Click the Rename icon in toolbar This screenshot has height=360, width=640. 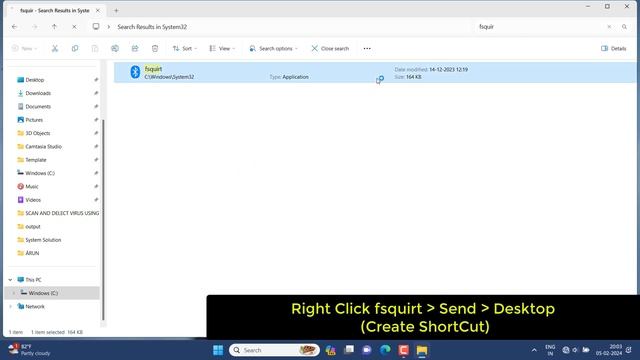pos(115,49)
